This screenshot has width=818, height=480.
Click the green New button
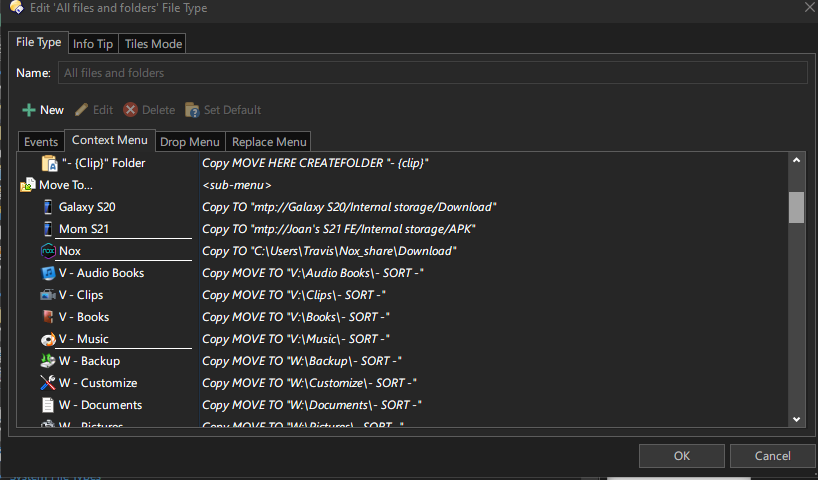pos(43,110)
